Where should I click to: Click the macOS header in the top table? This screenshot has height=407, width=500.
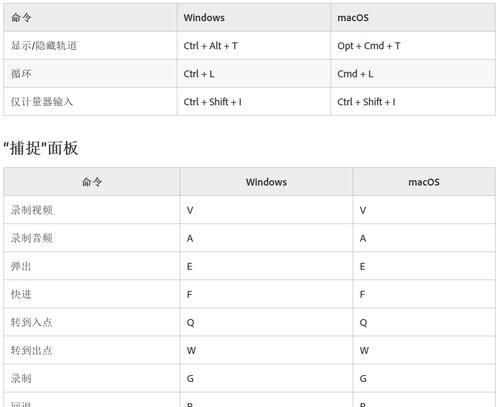[353, 18]
